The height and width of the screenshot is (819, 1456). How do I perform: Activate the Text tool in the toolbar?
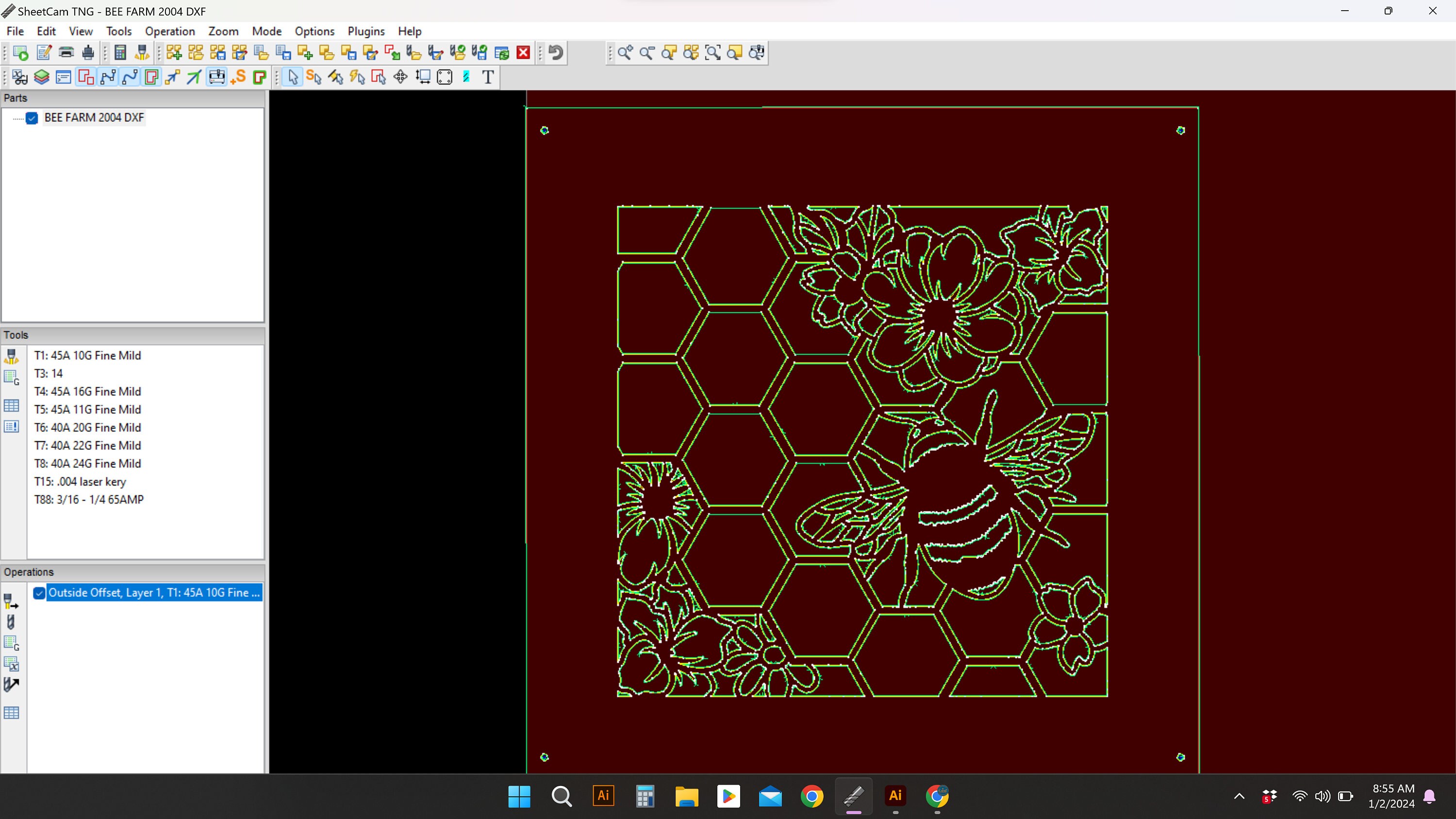tap(487, 77)
